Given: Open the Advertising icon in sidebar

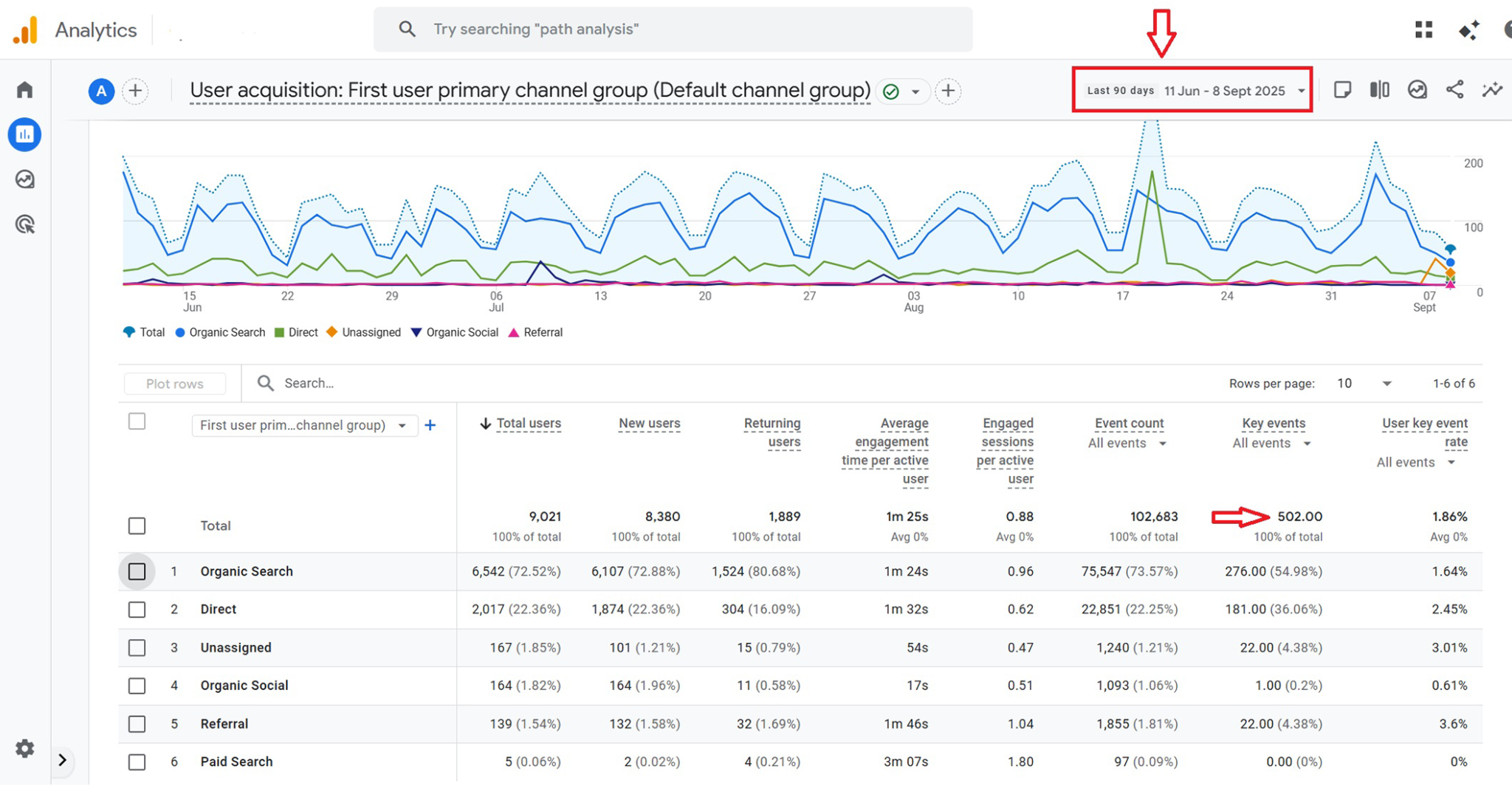Looking at the screenshot, I should pos(25,224).
